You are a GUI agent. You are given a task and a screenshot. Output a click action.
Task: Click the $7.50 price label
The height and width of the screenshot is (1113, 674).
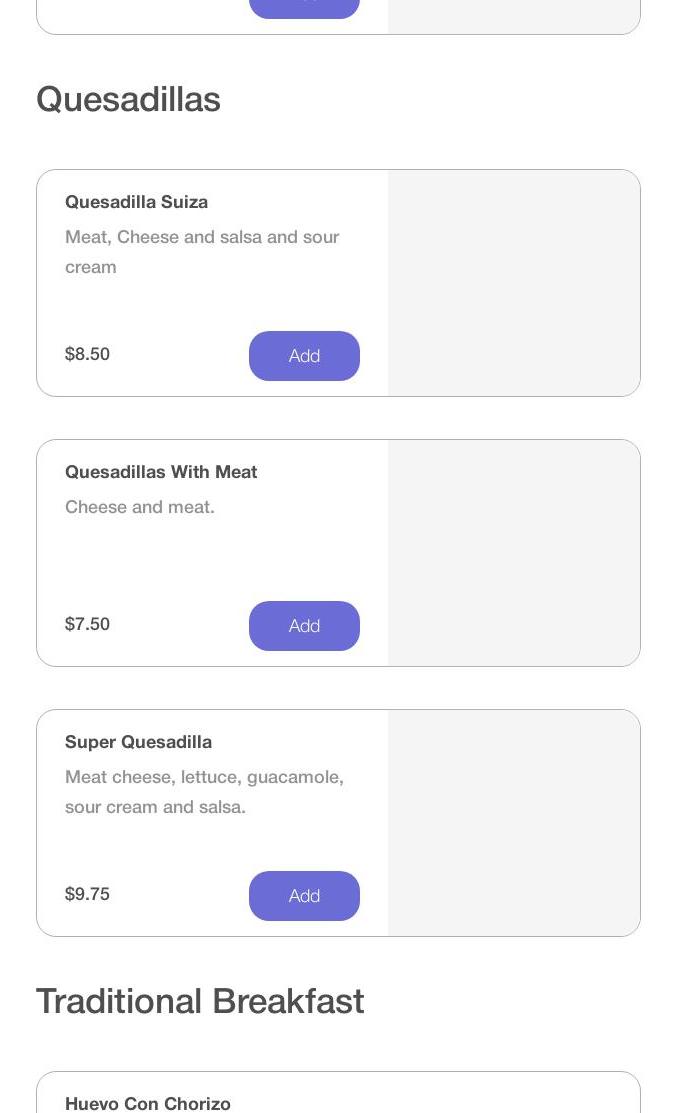(87, 624)
